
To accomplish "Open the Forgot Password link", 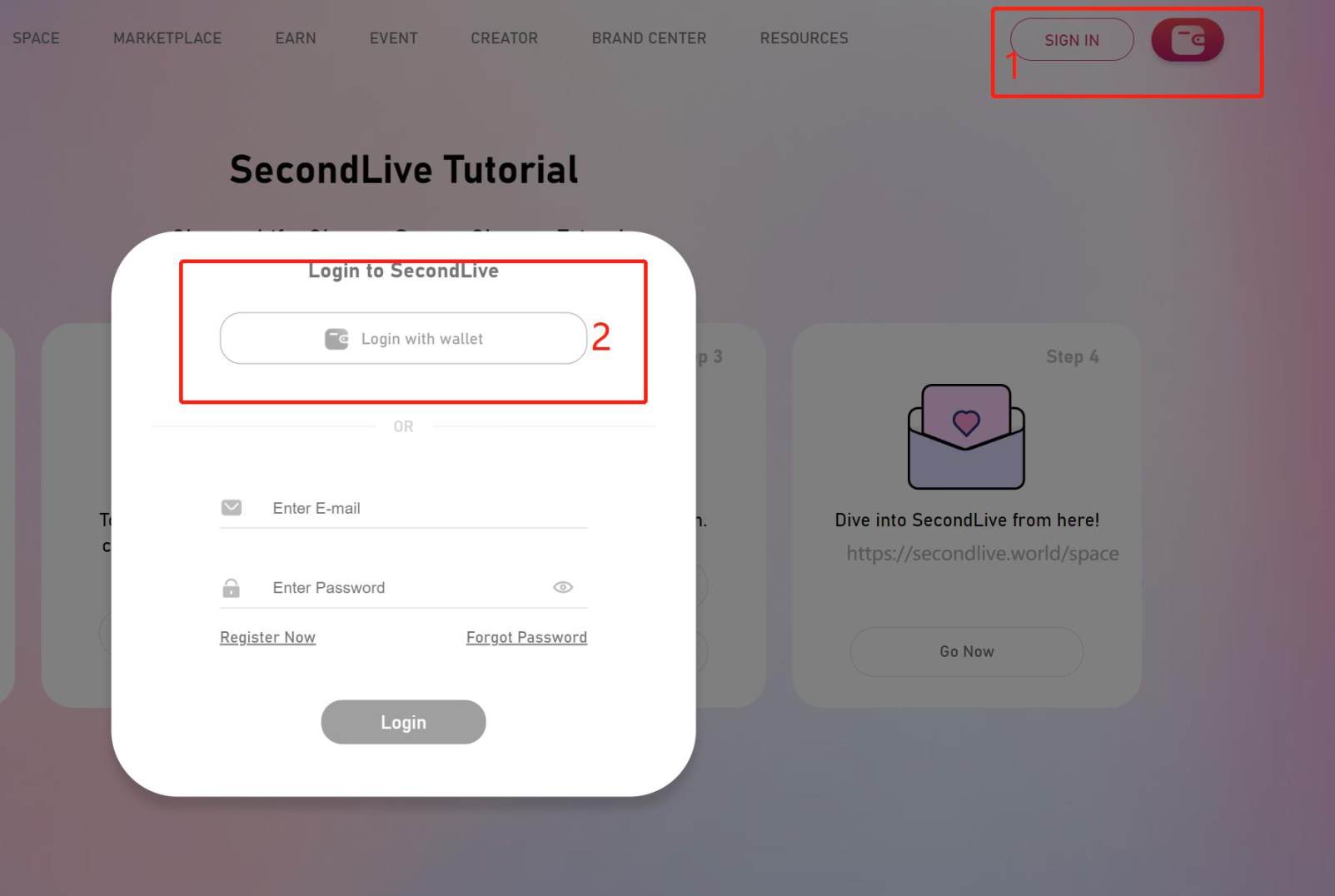I will pos(526,637).
